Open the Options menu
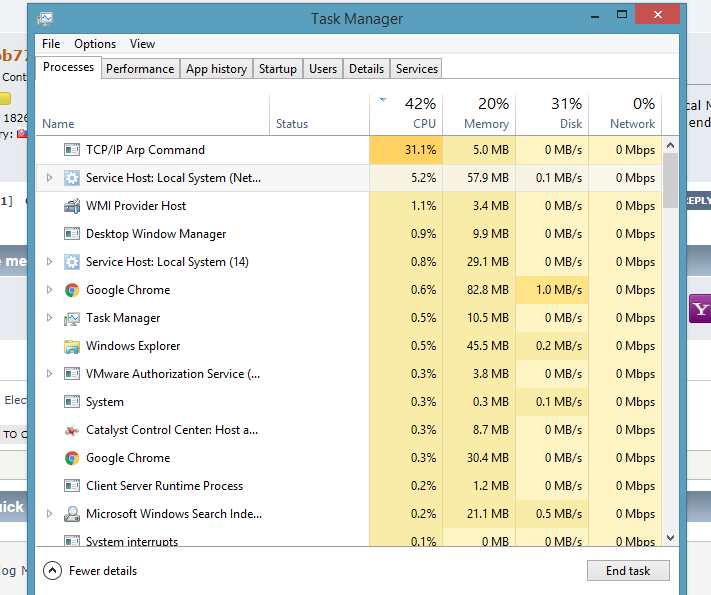The width and height of the screenshot is (711, 595). 95,44
